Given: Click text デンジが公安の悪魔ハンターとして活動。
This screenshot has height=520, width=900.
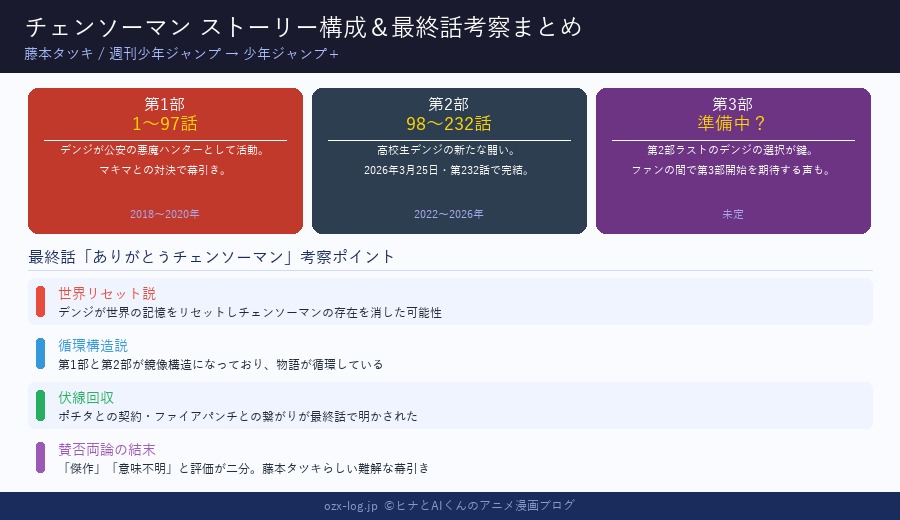Looking at the screenshot, I should click(165, 150).
